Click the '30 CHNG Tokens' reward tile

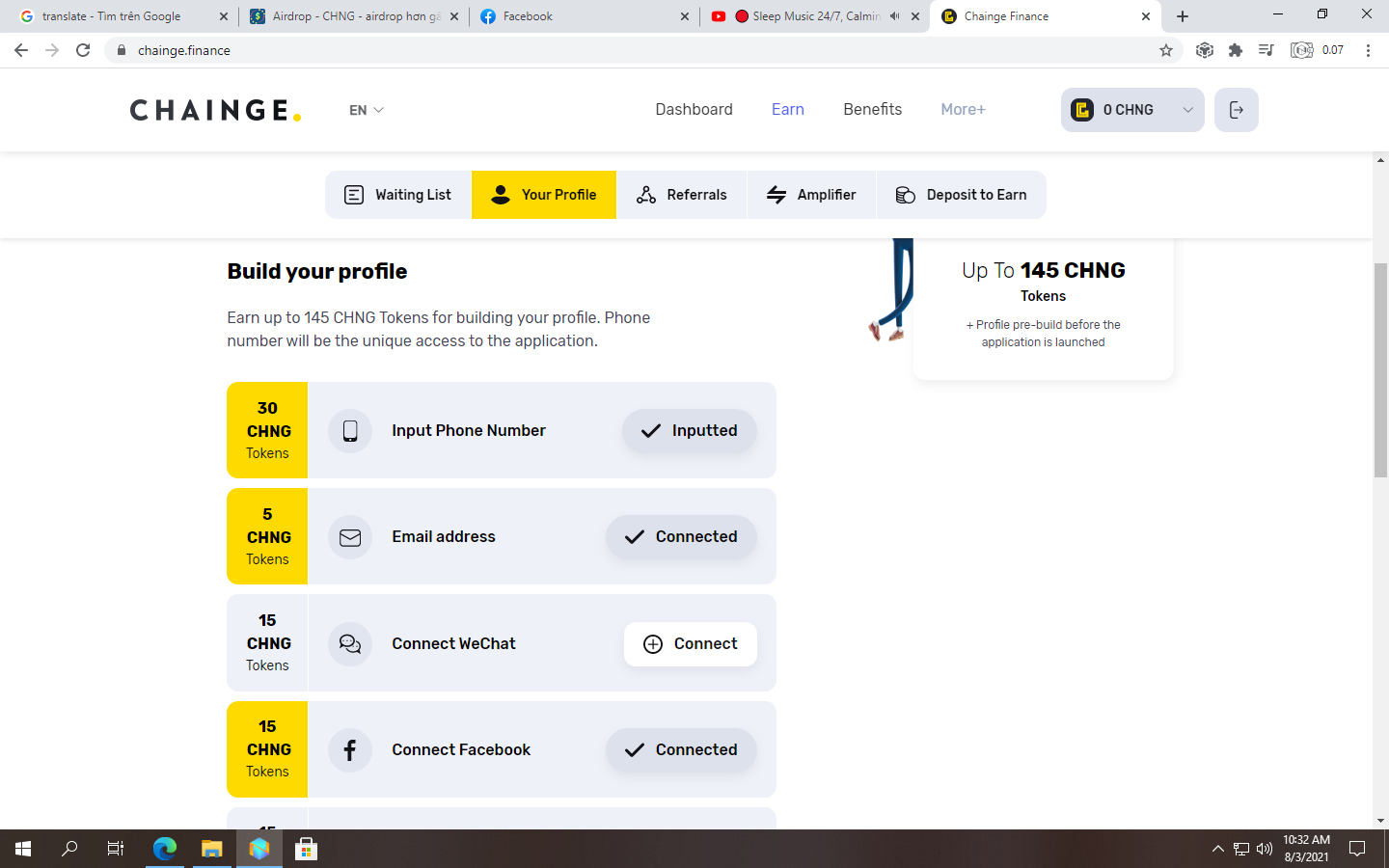pyautogui.click(x=267, y=430)
